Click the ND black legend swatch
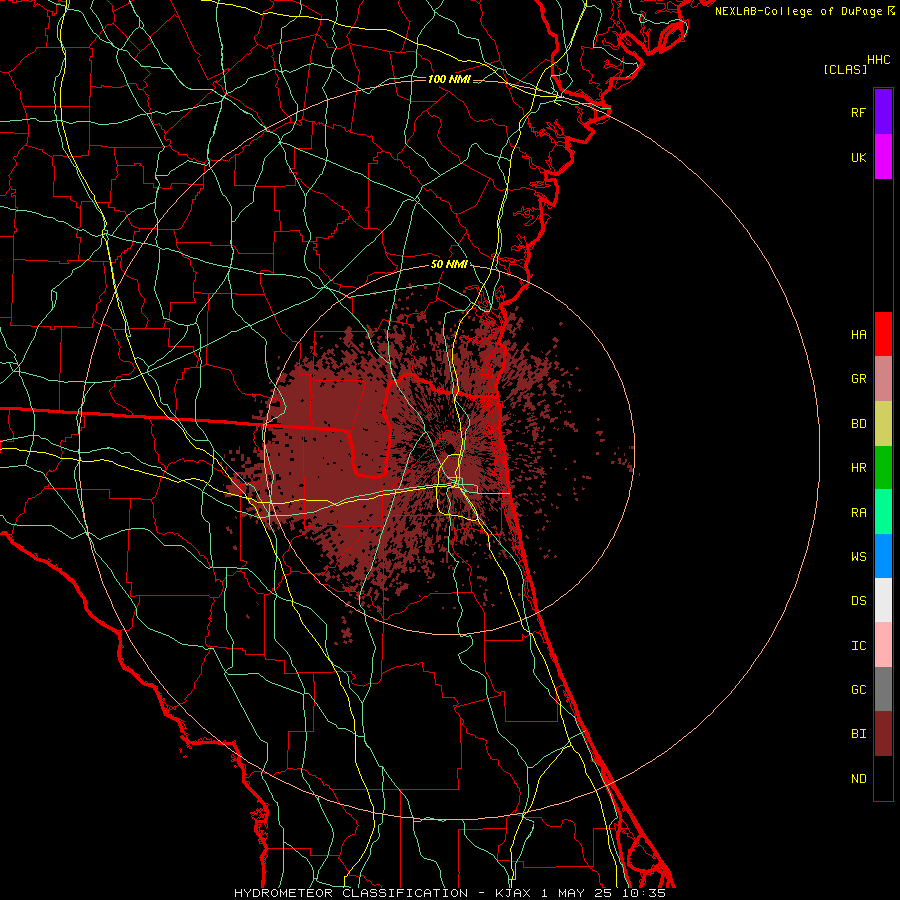 (x=883, y=778)
